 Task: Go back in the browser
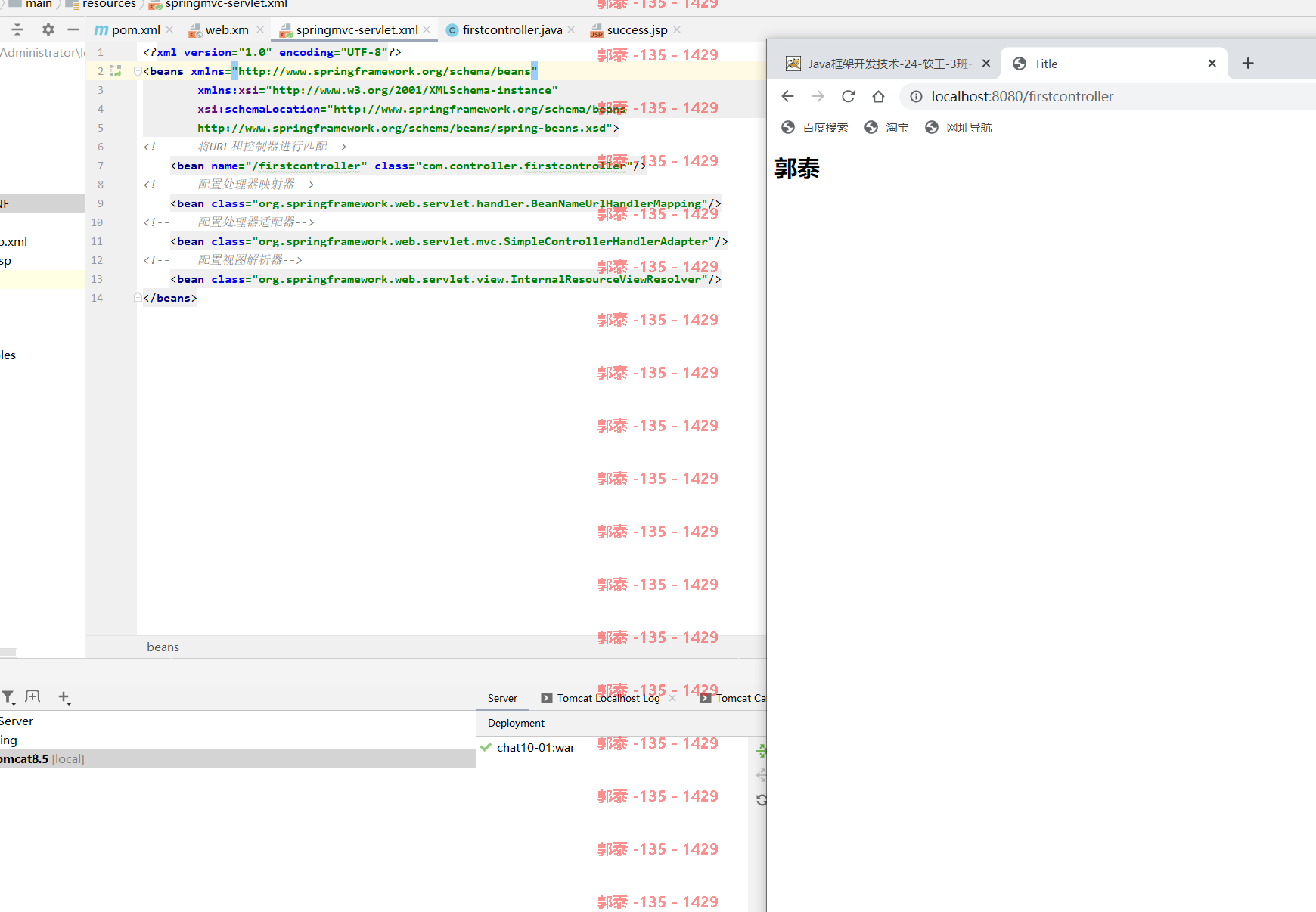tap(787, 96)
